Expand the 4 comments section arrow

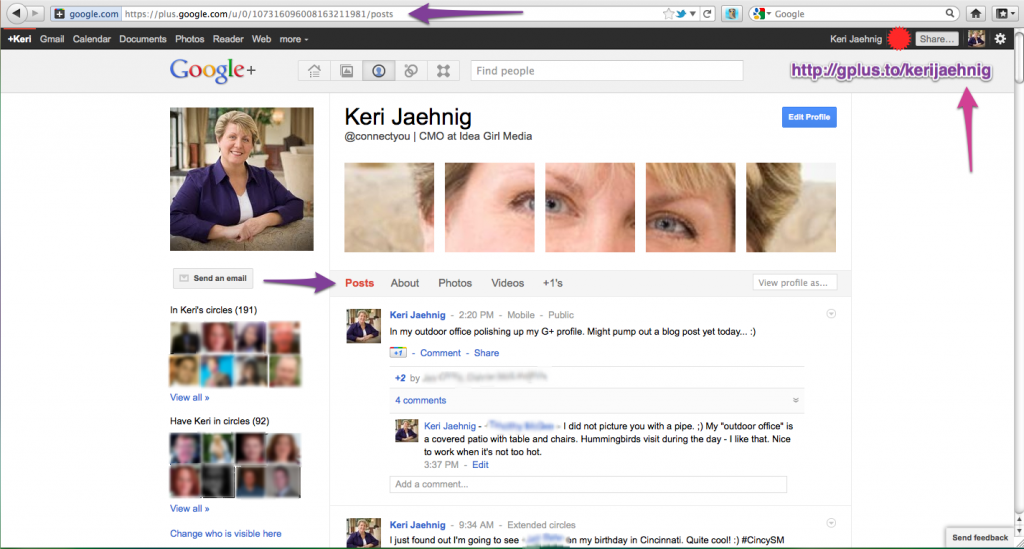click(795, 400)
